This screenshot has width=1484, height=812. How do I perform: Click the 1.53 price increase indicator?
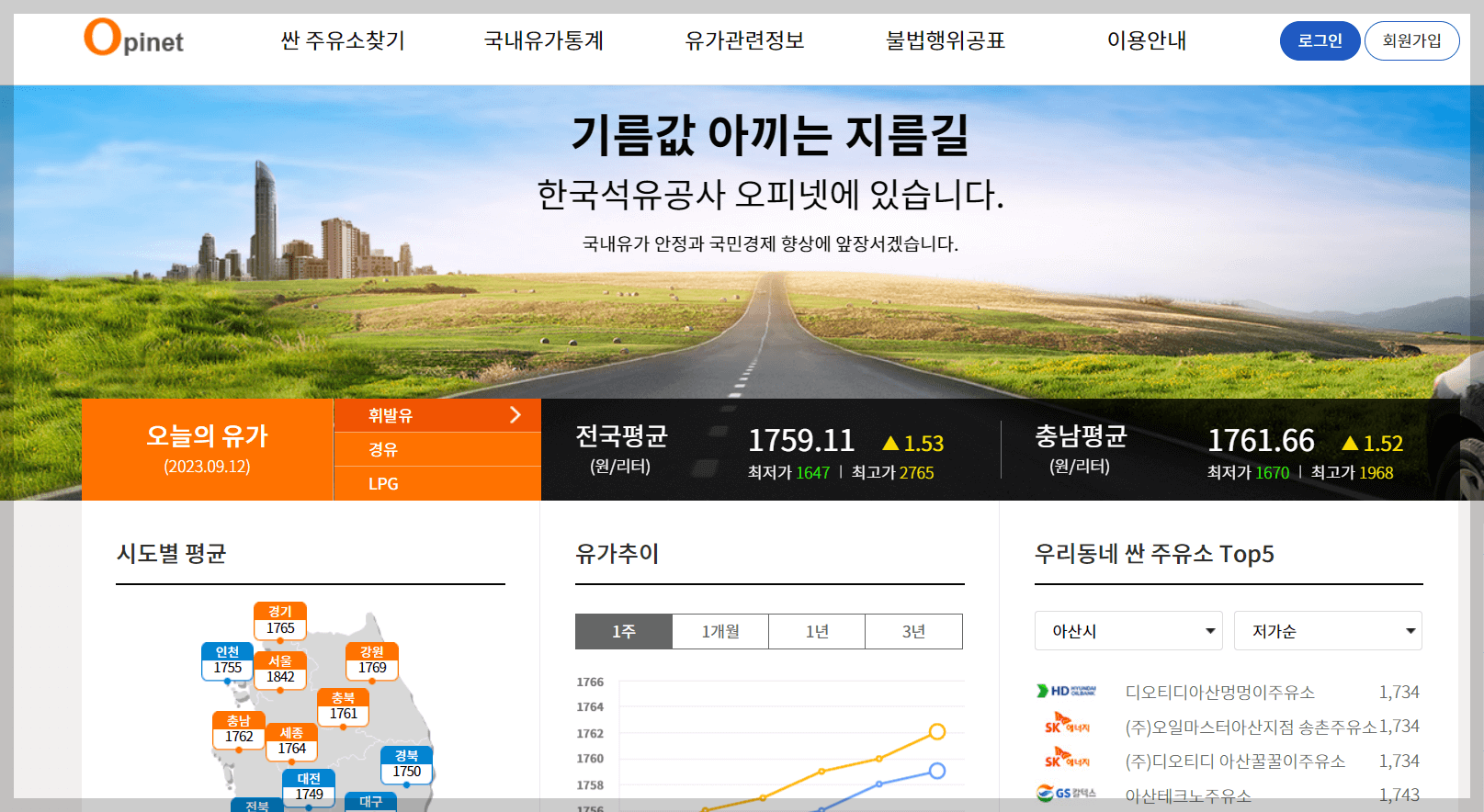(x=913, y=444)
